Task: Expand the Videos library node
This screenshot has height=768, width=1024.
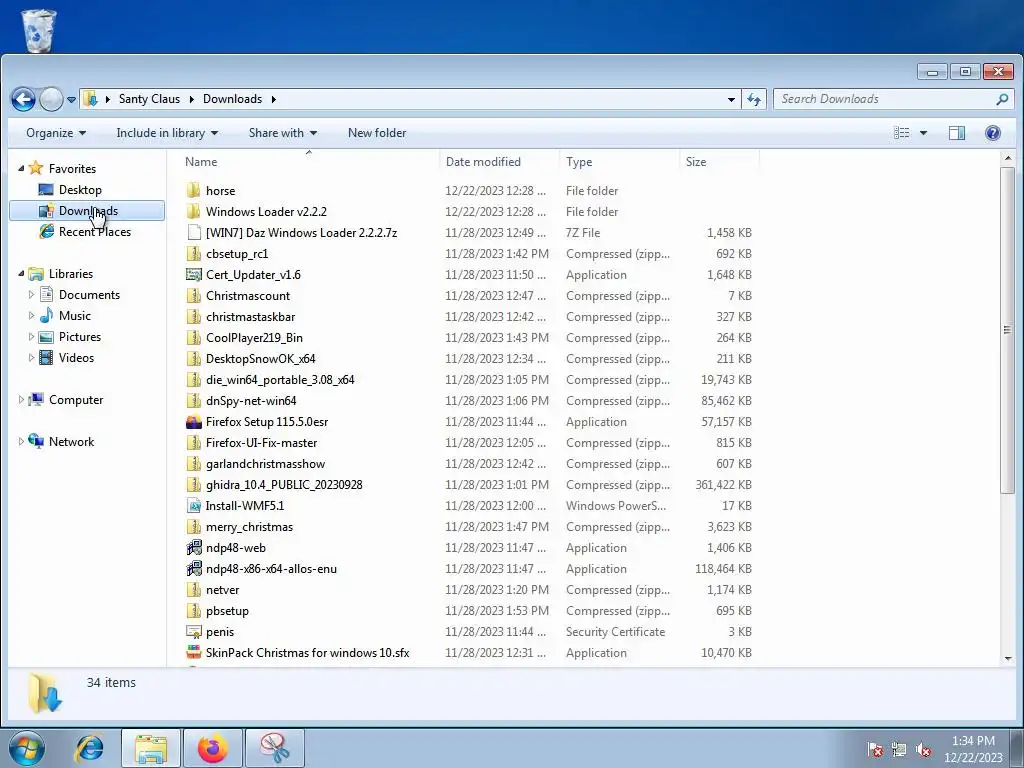Action: click(31, 357)
